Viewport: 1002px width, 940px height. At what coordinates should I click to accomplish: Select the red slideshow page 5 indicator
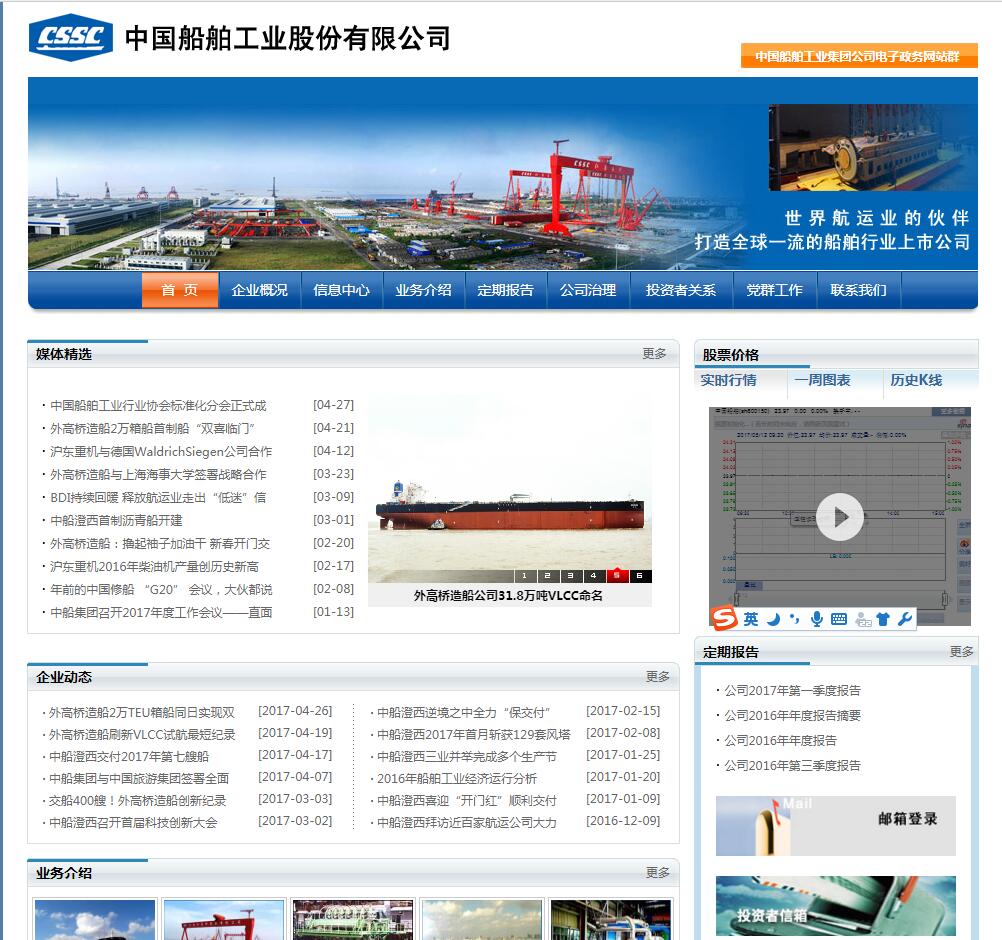point(617,576)
